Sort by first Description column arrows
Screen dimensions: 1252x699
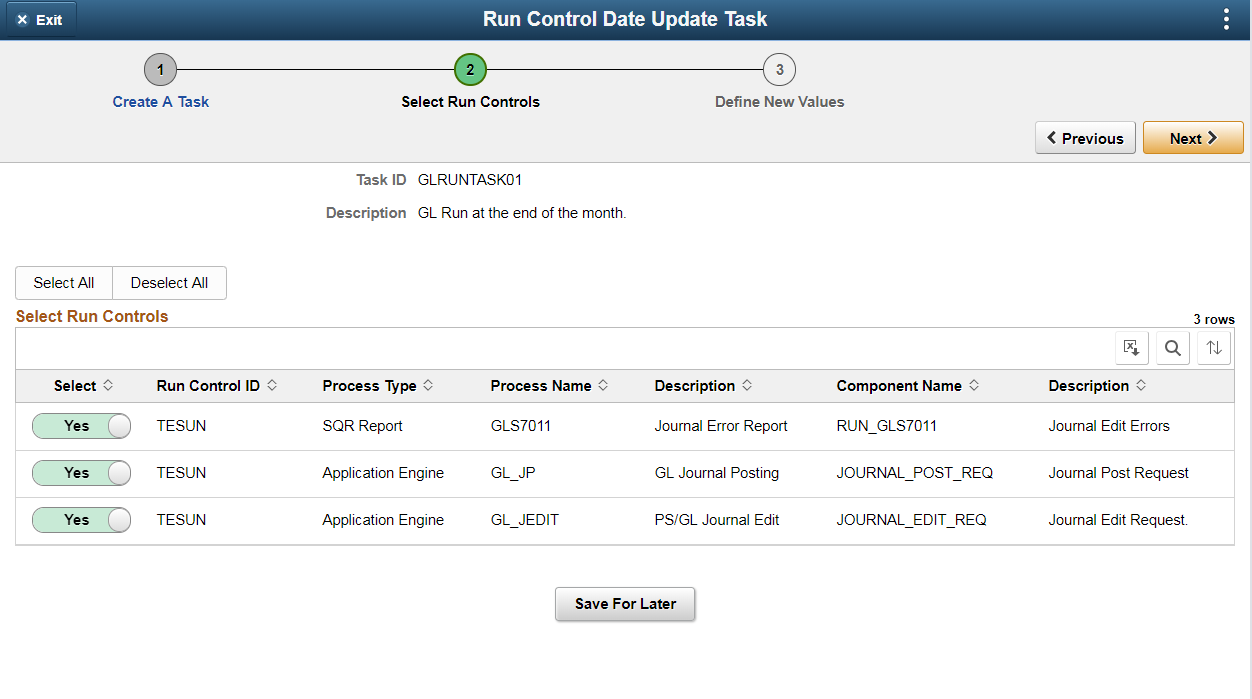pos(747,386)
